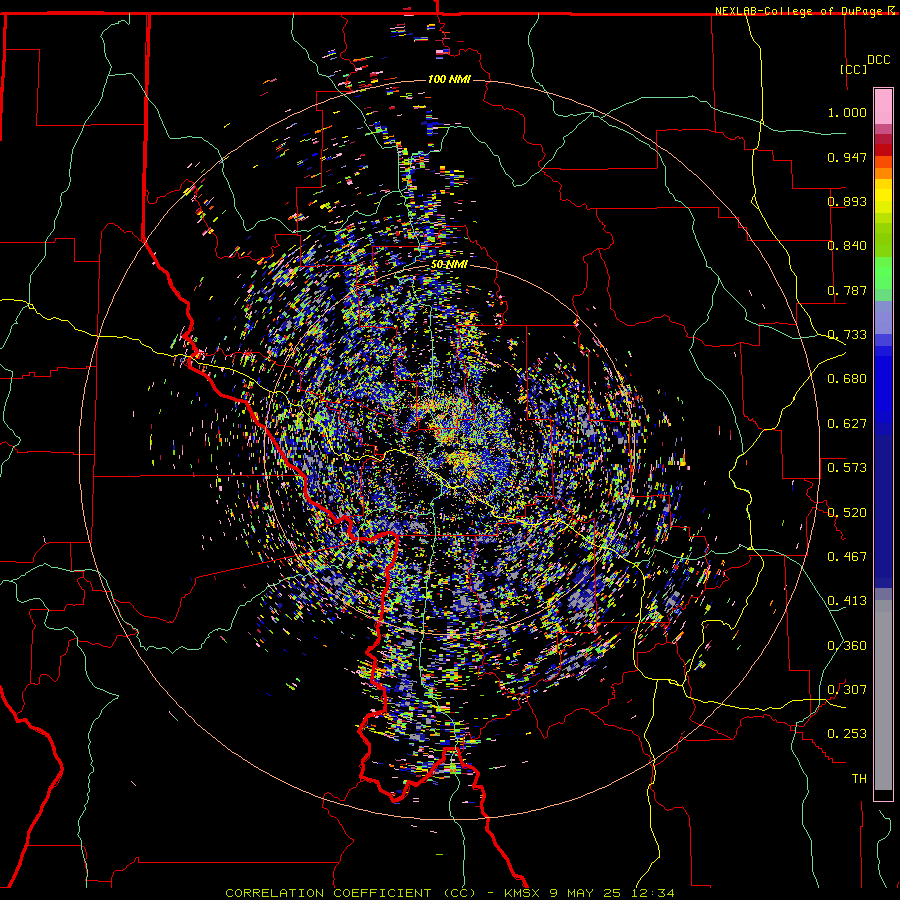
Task: Click the 0.253 scale value
Action: [847, 734]
